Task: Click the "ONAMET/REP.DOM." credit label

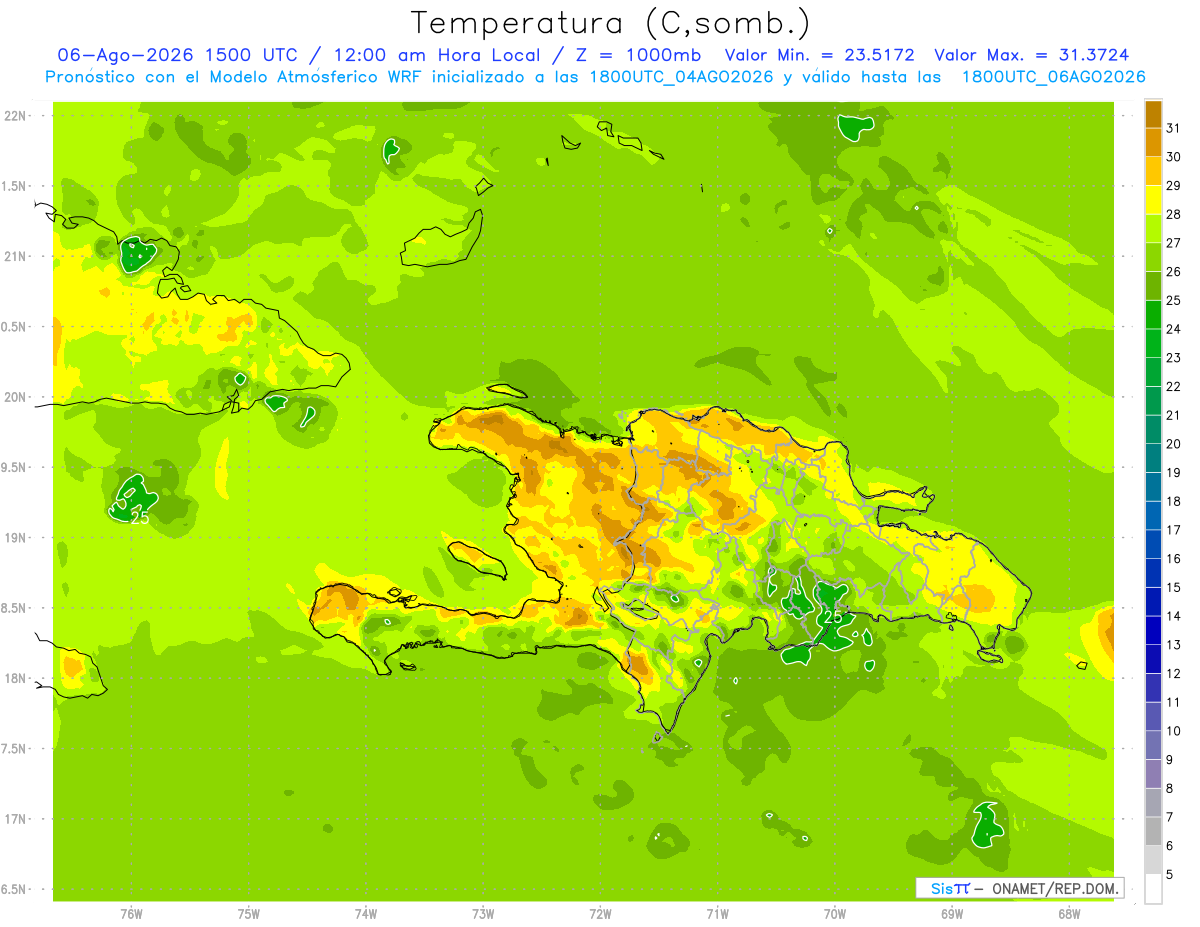Action: point(1053,888)
